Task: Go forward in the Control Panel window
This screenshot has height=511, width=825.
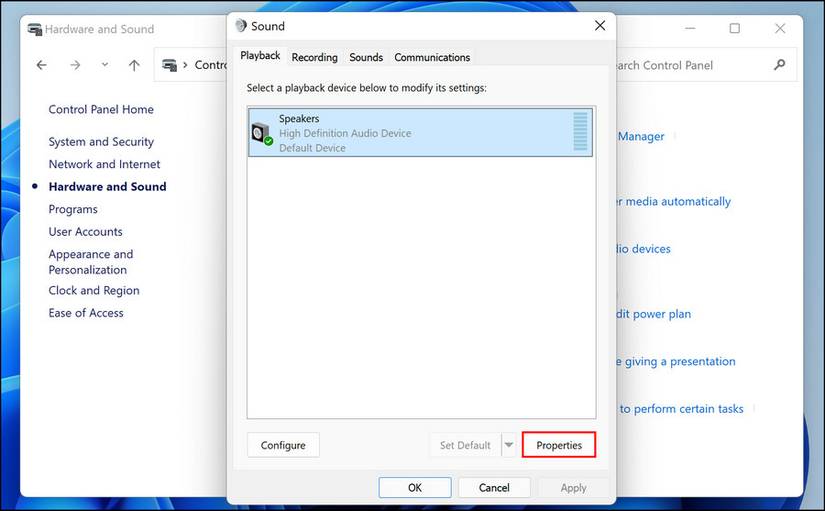Action: [x=75, y=65]
